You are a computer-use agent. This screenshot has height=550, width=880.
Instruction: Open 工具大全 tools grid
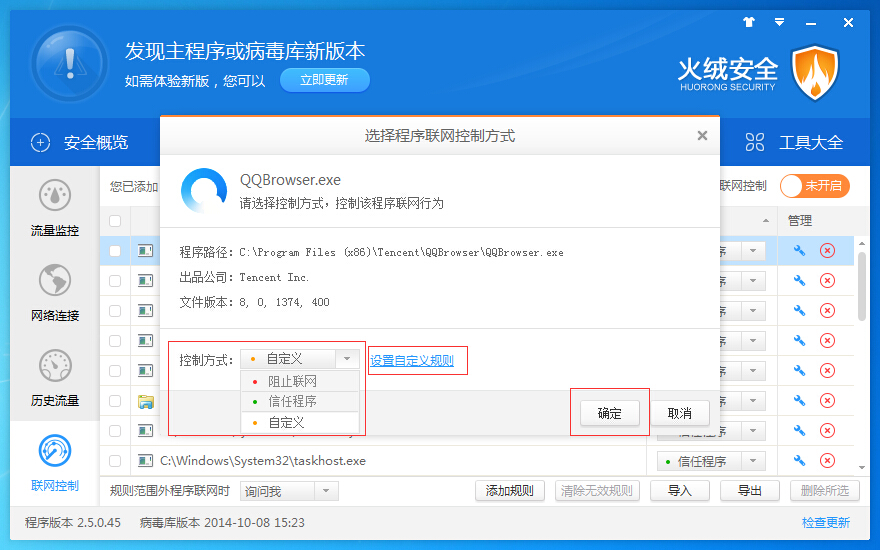click(755, 143)
